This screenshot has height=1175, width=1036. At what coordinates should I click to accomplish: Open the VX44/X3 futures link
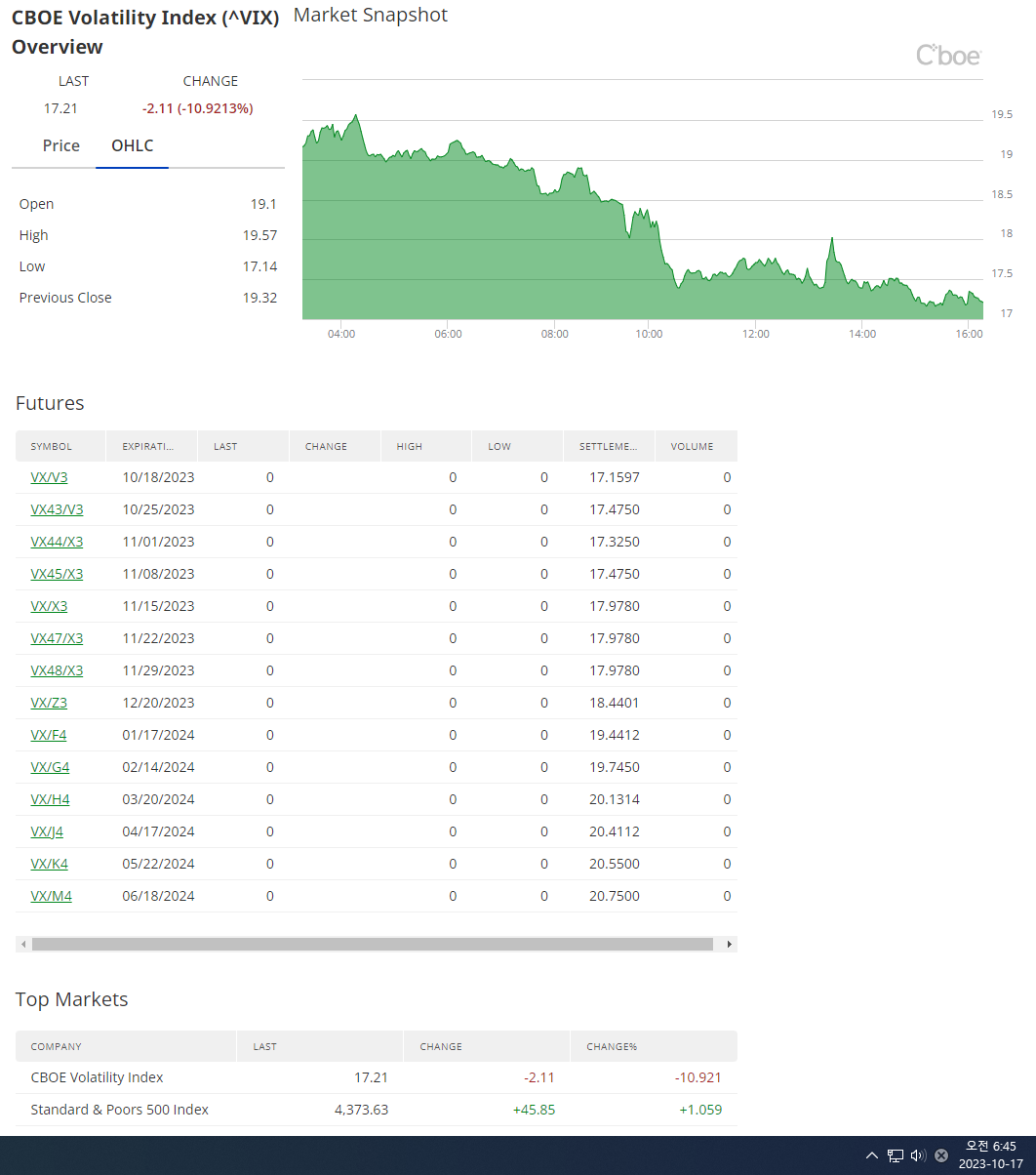point(57,543)
